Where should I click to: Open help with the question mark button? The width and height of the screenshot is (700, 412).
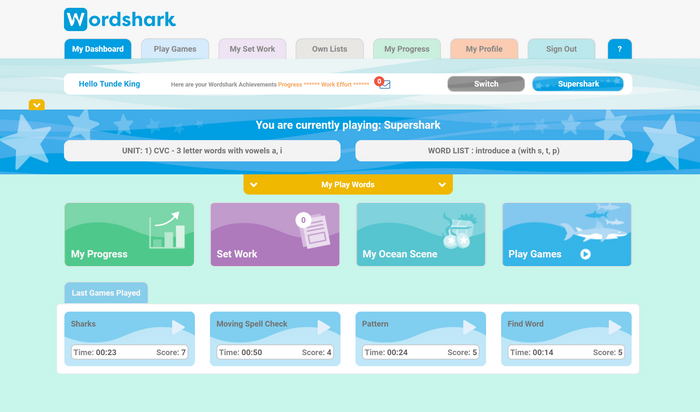click(x=620, y=49)
